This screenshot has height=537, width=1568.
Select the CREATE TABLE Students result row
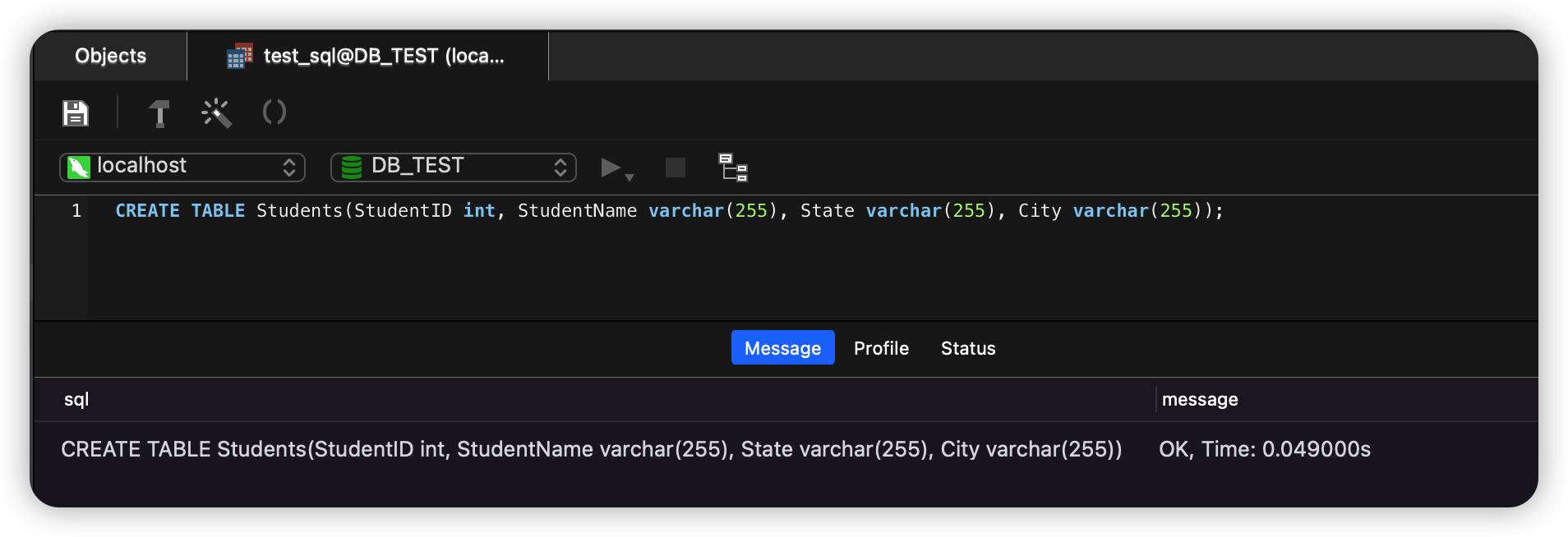[591, 449]
